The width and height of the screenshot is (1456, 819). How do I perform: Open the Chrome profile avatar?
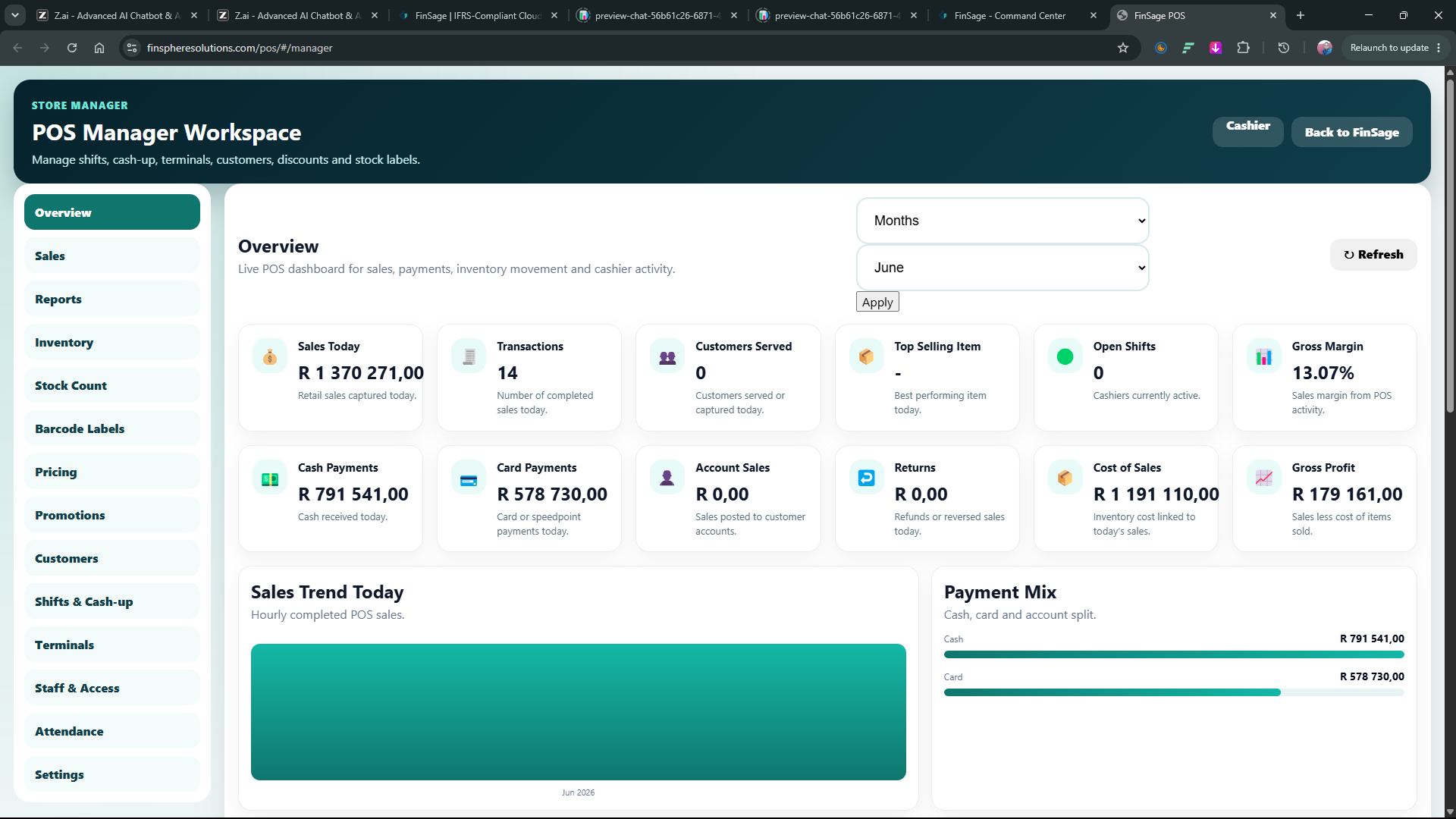coord(1325,48)
